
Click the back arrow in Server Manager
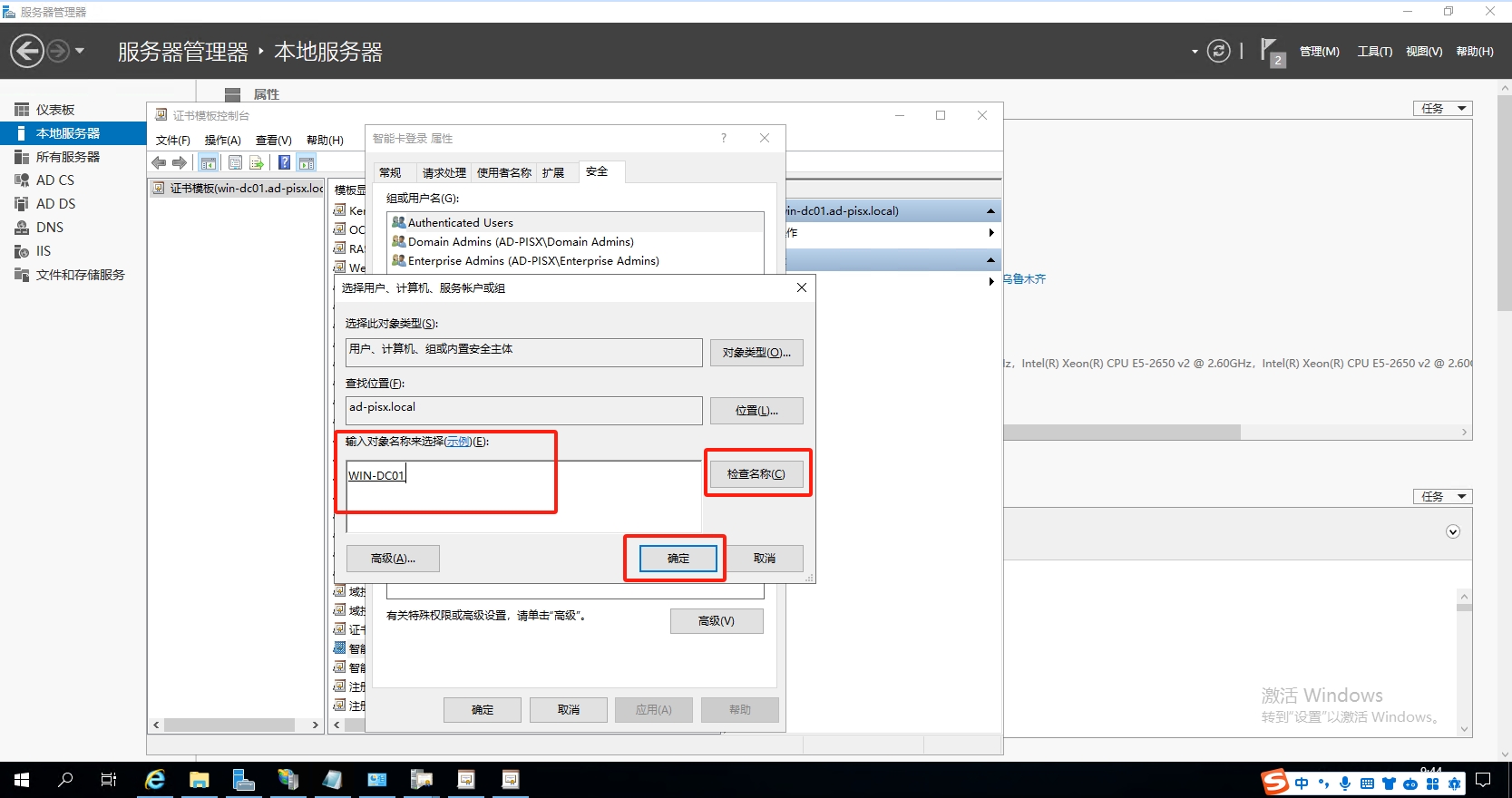pyautogui.click(x=27, y=51)
